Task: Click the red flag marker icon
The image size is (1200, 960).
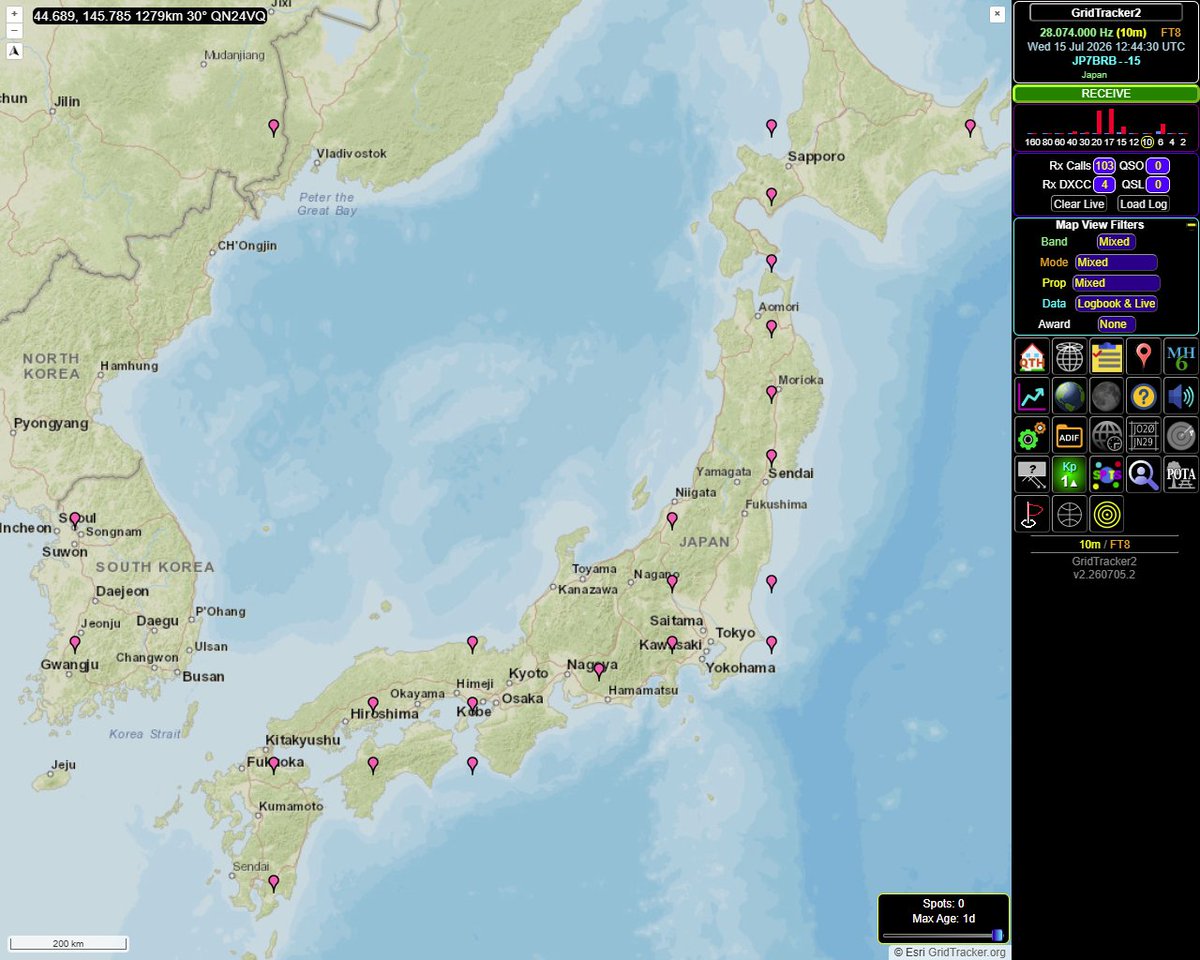Action: point(1031,513)
